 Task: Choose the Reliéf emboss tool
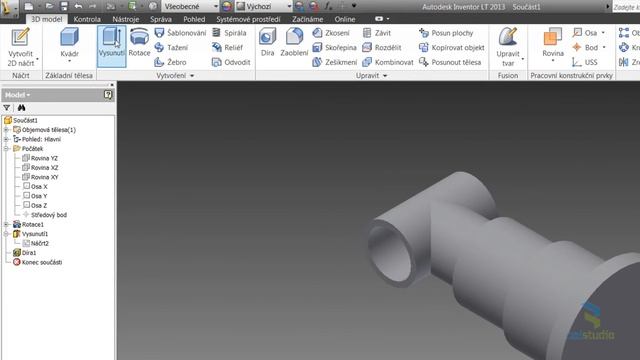227,48
